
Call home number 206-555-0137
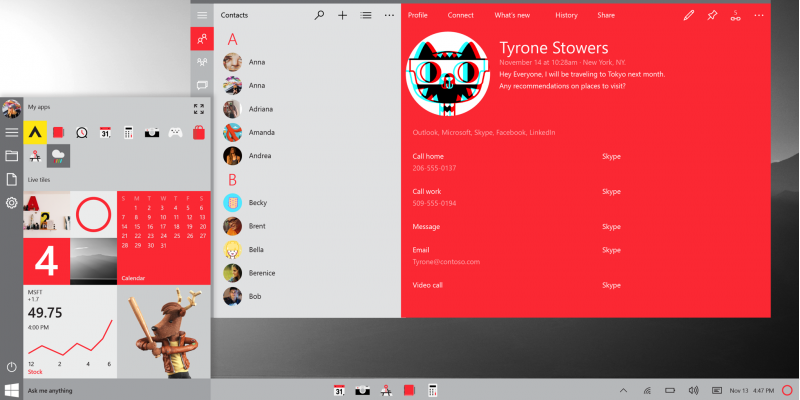[434, 168]
